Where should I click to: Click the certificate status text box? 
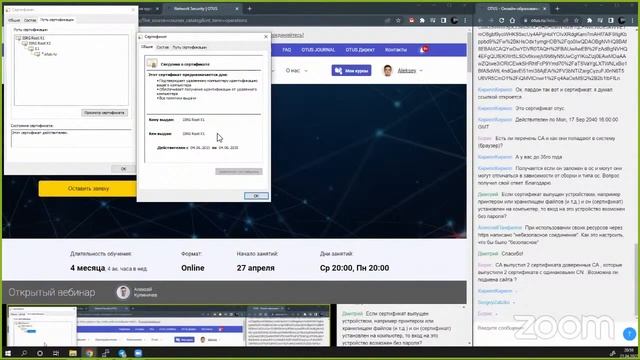pos(71,138)
